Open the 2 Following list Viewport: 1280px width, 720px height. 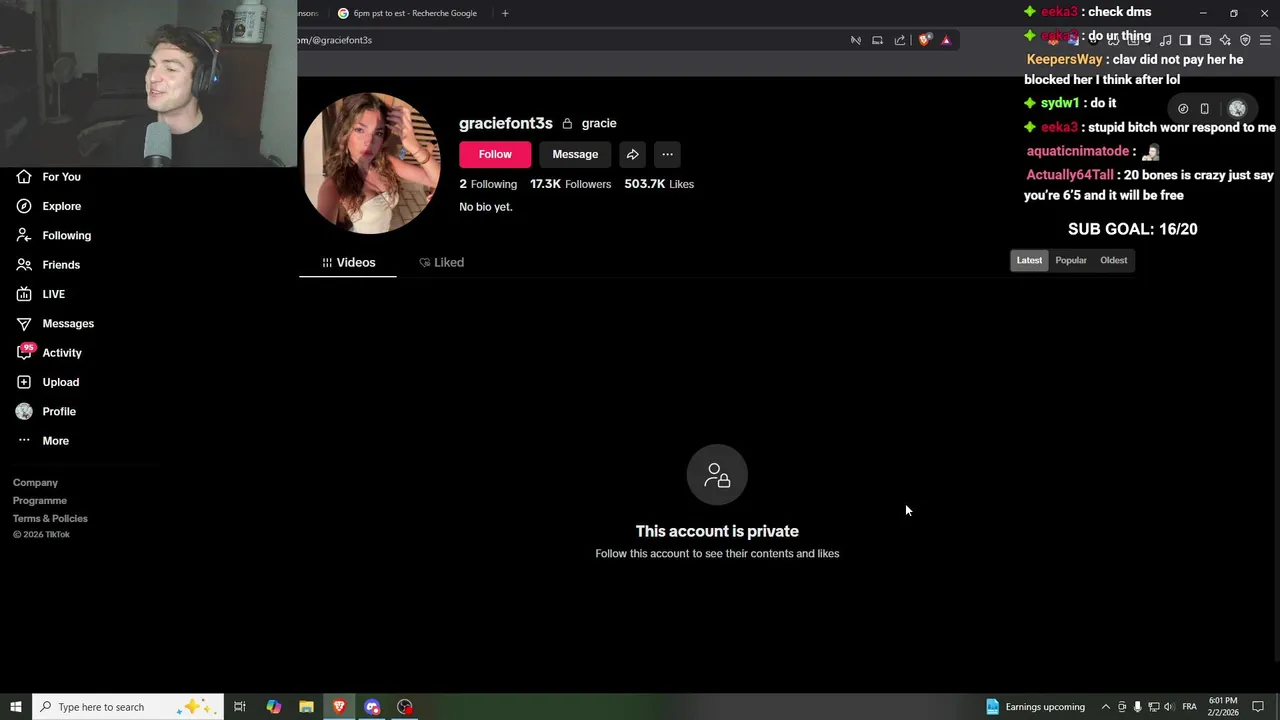point(488,184)
